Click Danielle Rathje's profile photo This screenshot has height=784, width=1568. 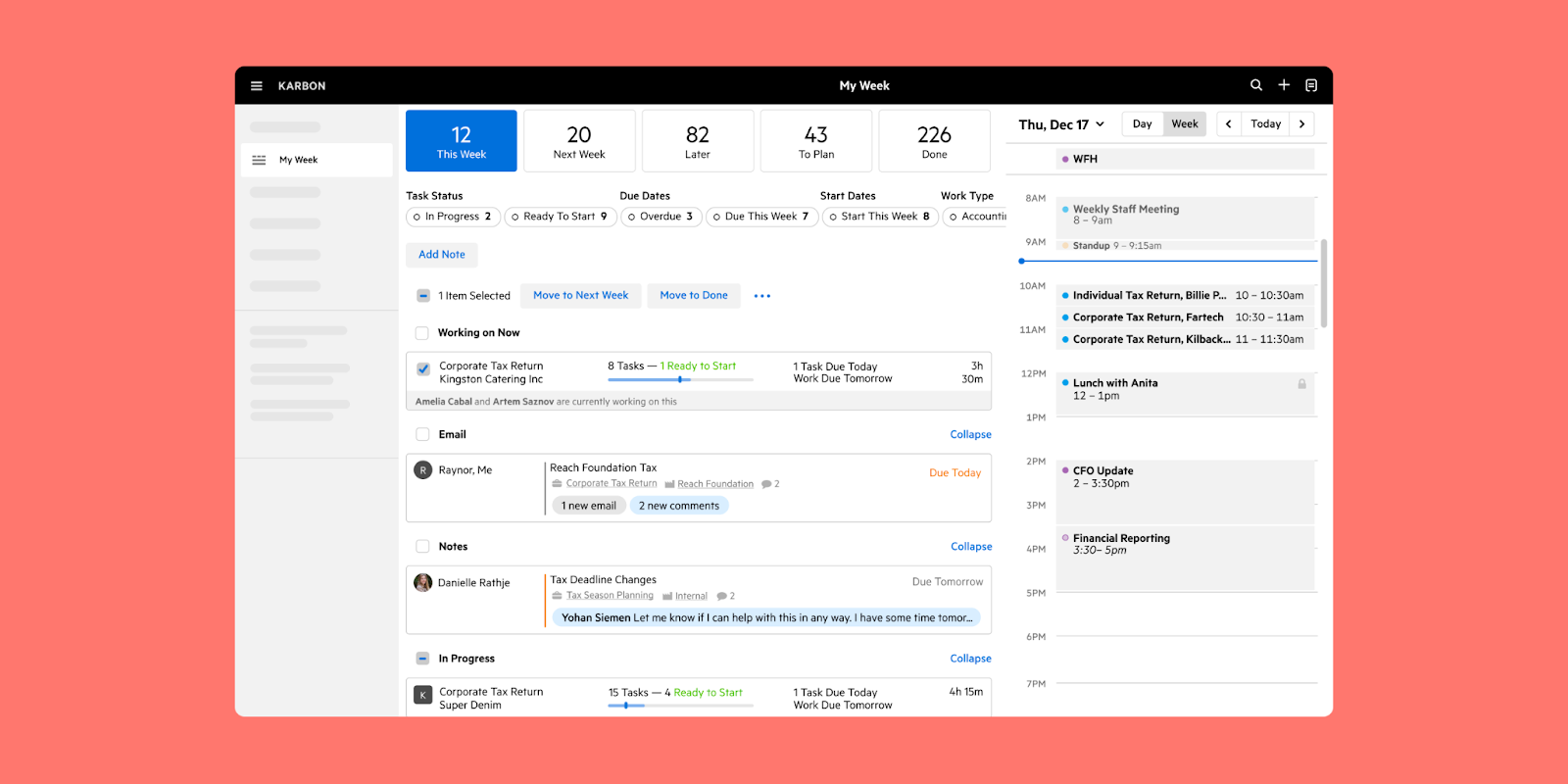tap(423, 583)
